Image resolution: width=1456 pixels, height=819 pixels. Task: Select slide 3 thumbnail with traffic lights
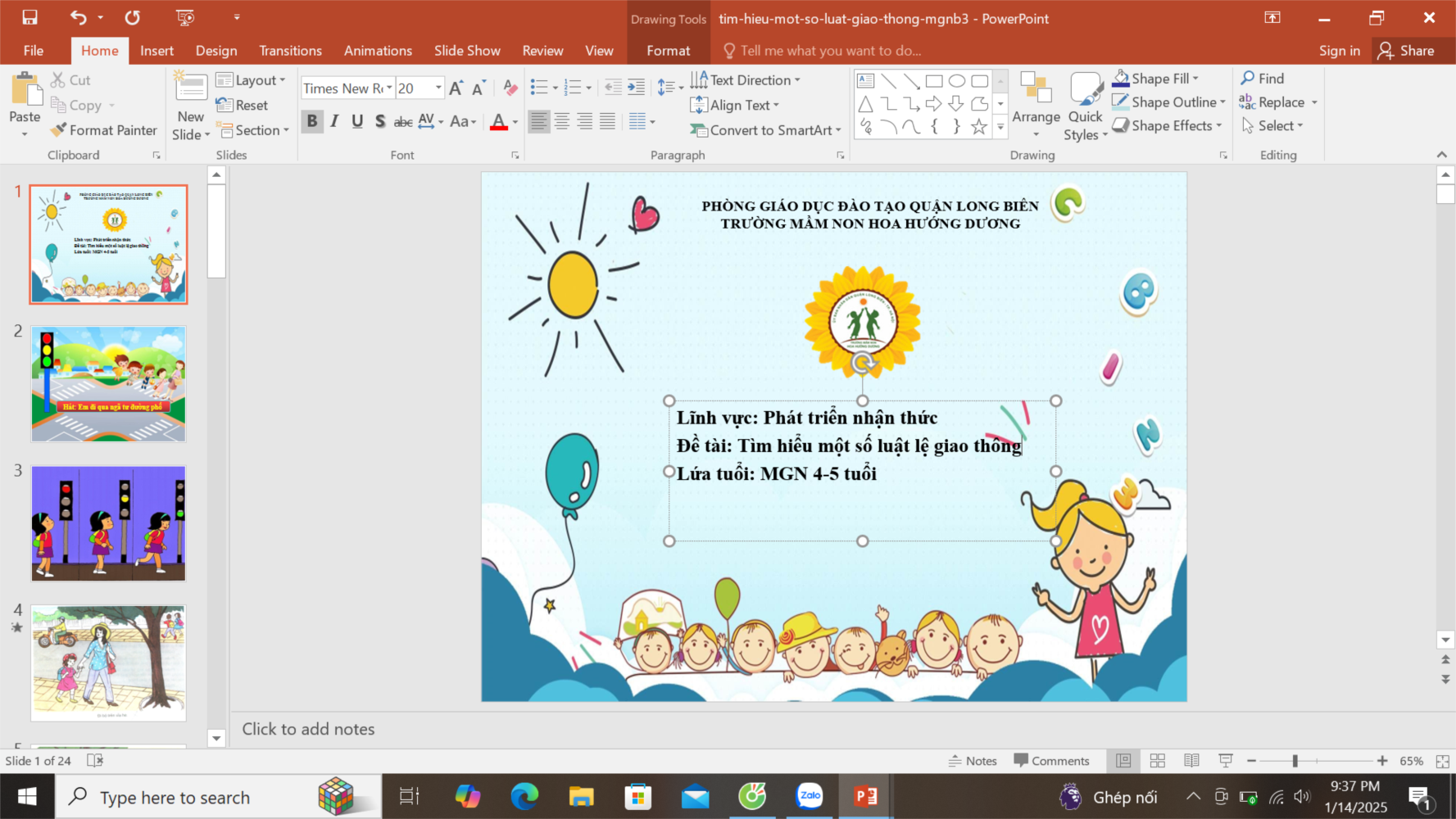pyautogui.click(x=108, y=523)
